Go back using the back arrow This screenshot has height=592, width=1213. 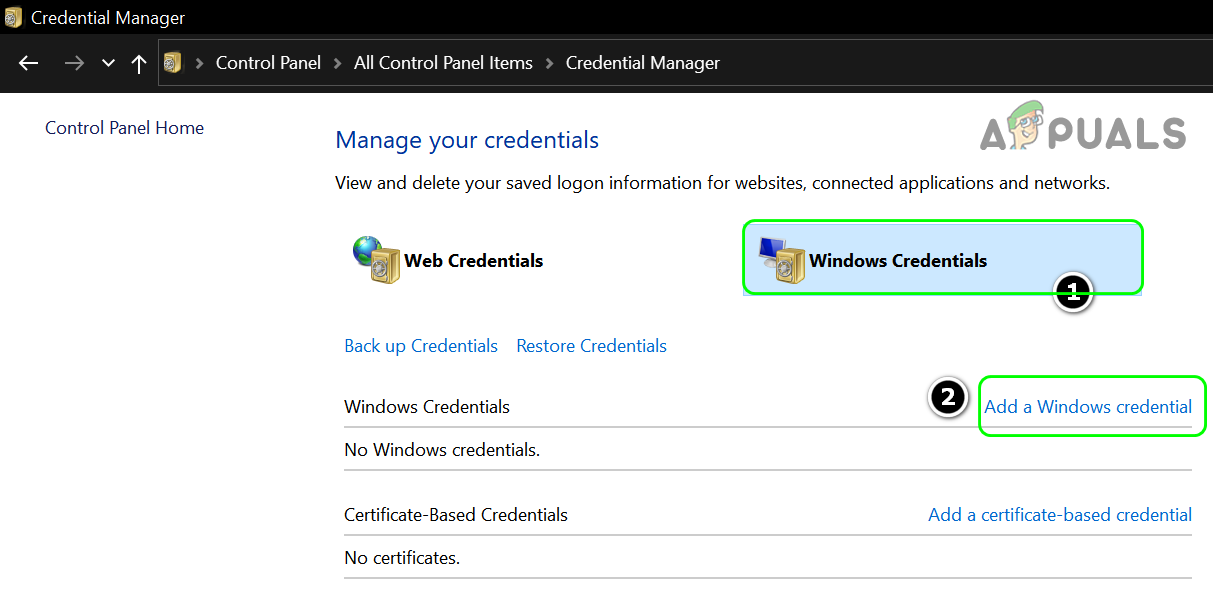click(28, 63)
